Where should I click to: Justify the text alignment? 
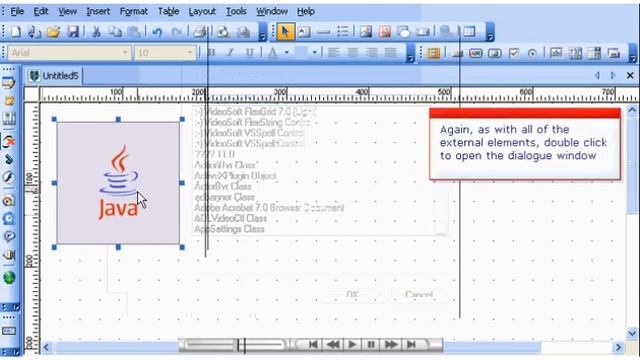pyautogui.click(x=391, y=53)
